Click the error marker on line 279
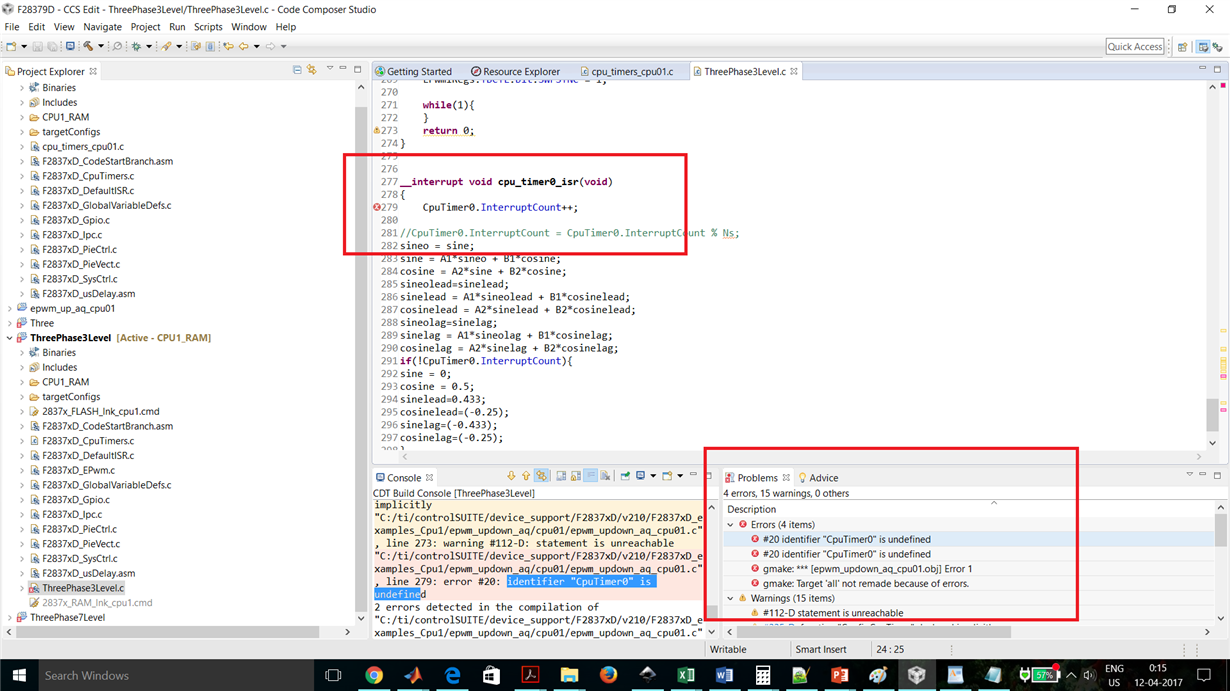The width and height of the screenshot is (1230, 691). click(x=378, y=208)
